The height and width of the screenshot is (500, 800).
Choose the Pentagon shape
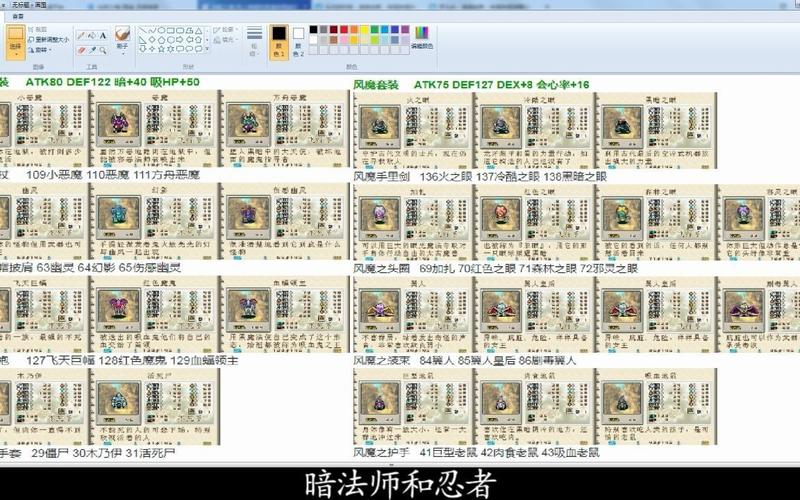[161, 40]
